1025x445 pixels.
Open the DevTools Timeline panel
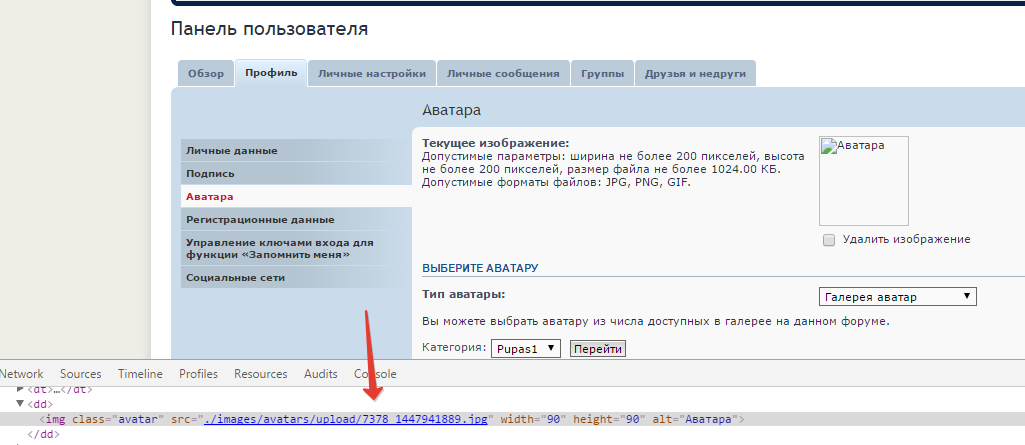[140, 374]
